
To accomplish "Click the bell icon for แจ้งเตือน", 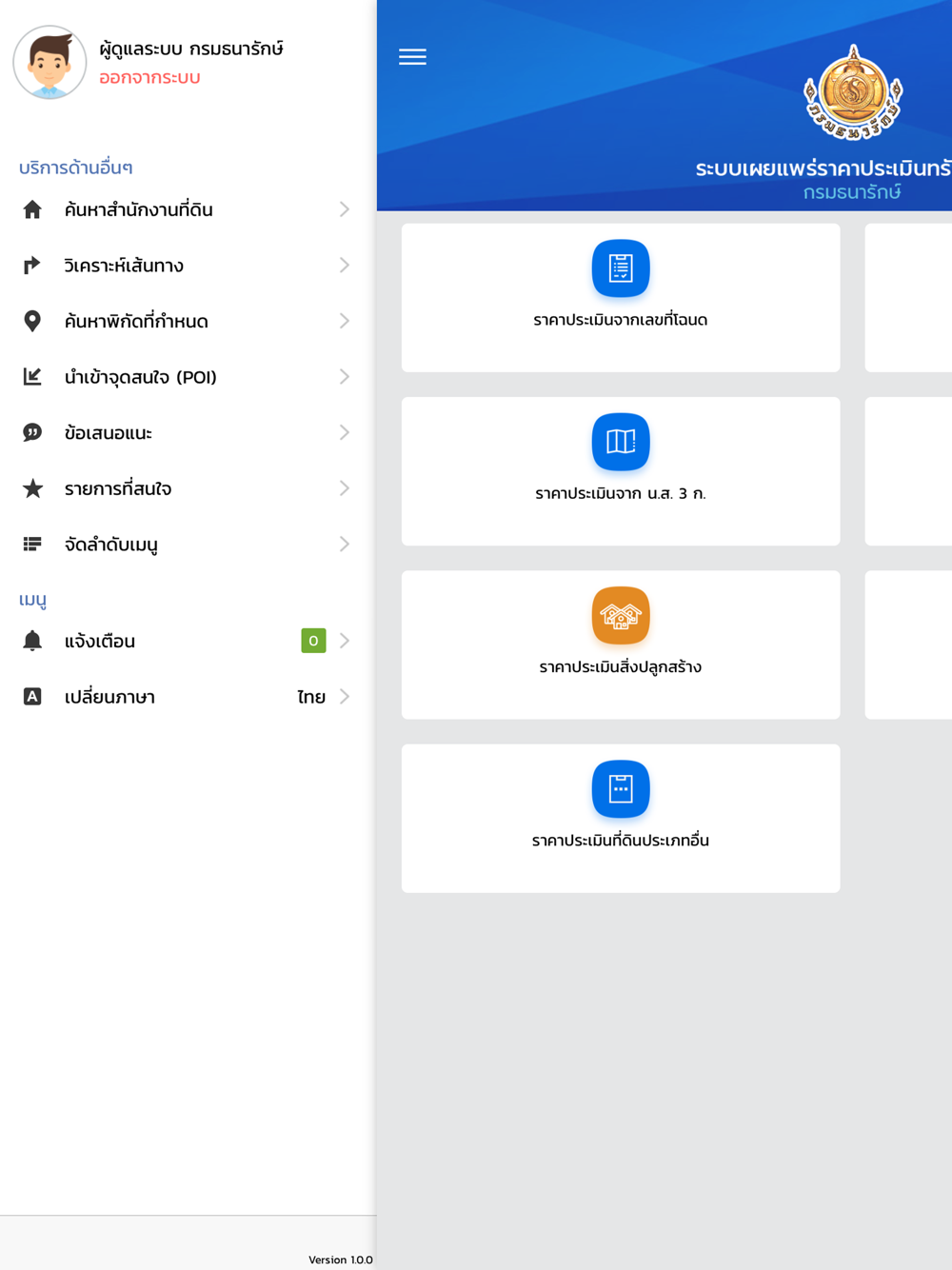I will [32, 641].
